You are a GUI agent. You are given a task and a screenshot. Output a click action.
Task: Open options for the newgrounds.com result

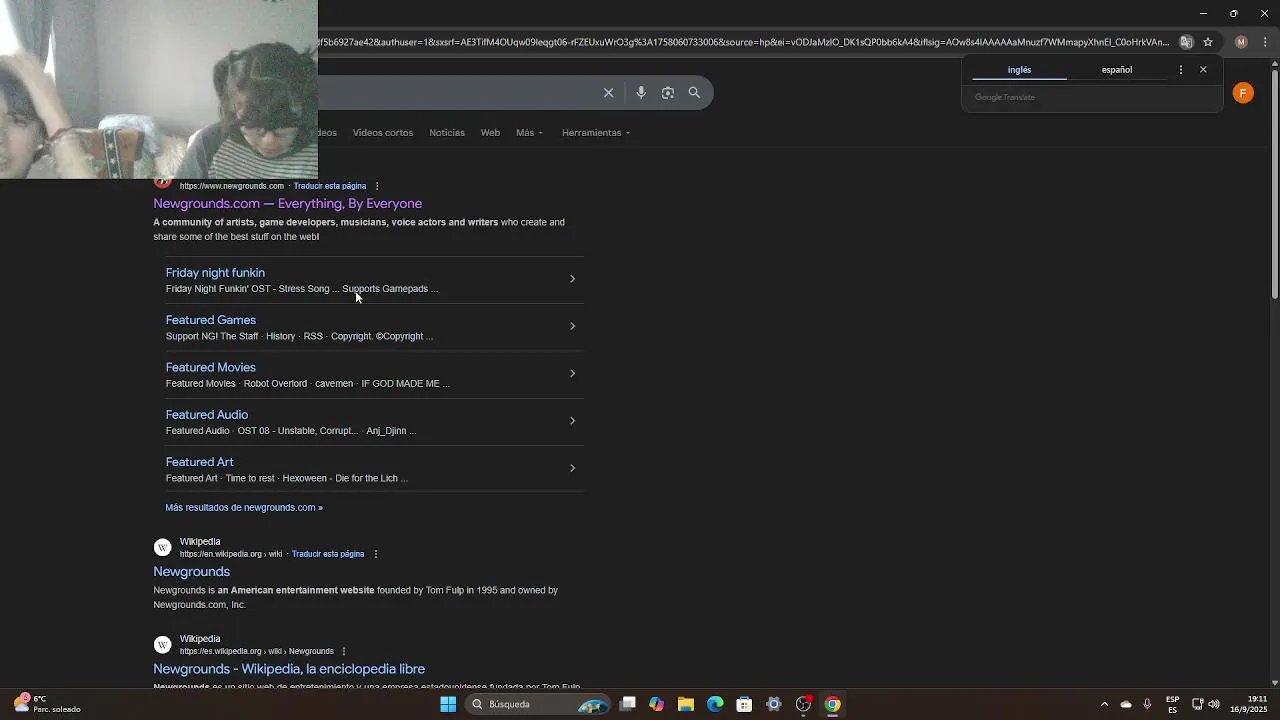click(377, 186)
